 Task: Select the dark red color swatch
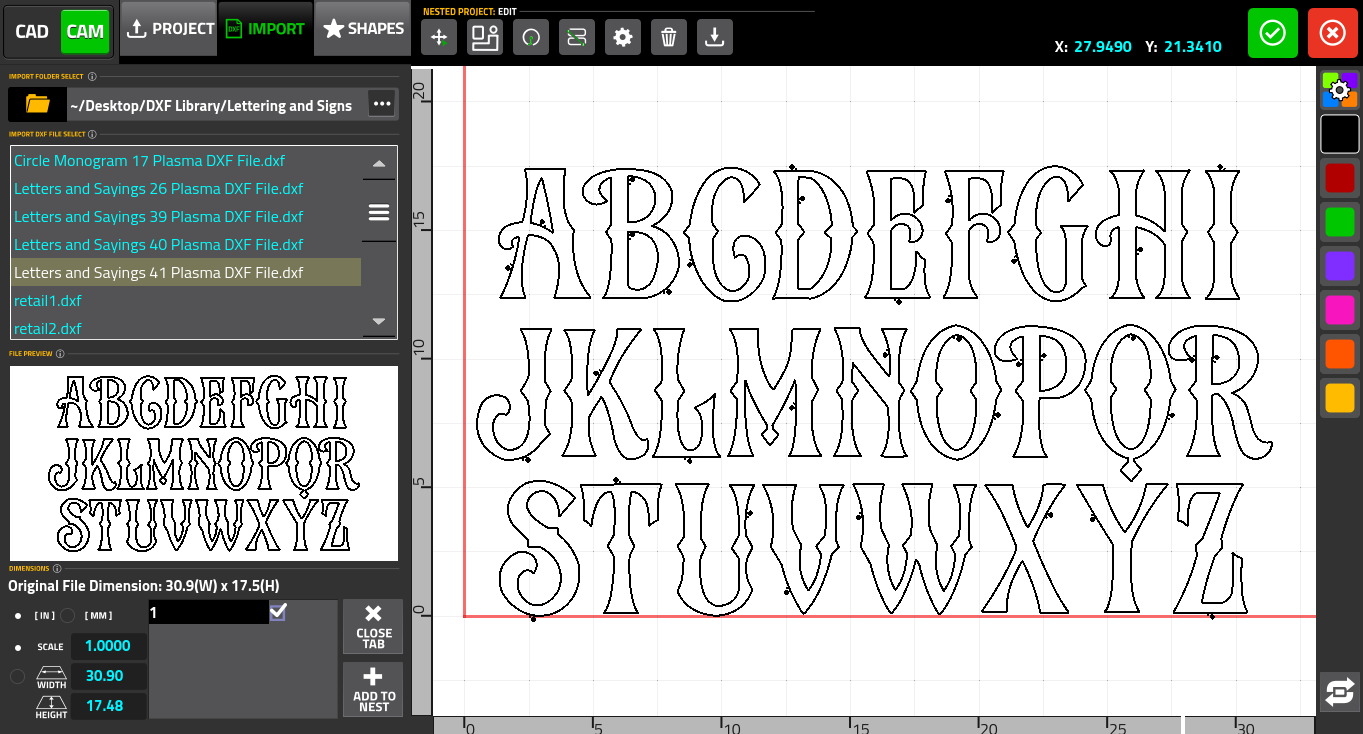tap(1340, 178)
